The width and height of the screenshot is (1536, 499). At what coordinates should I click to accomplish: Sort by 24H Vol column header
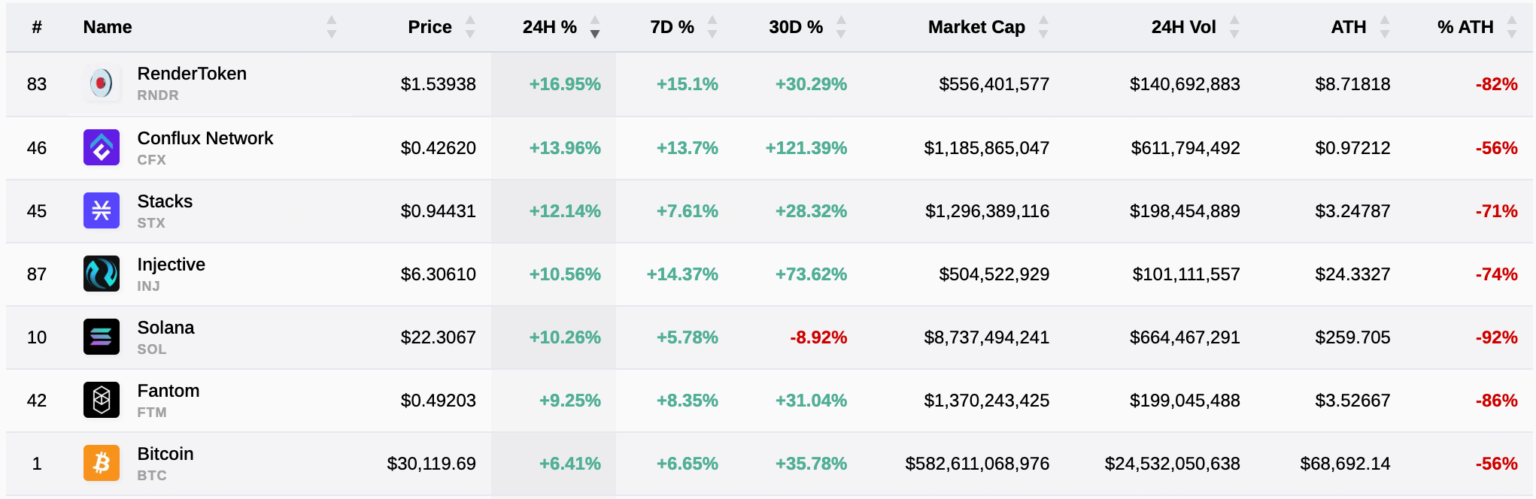(1183, 27)
